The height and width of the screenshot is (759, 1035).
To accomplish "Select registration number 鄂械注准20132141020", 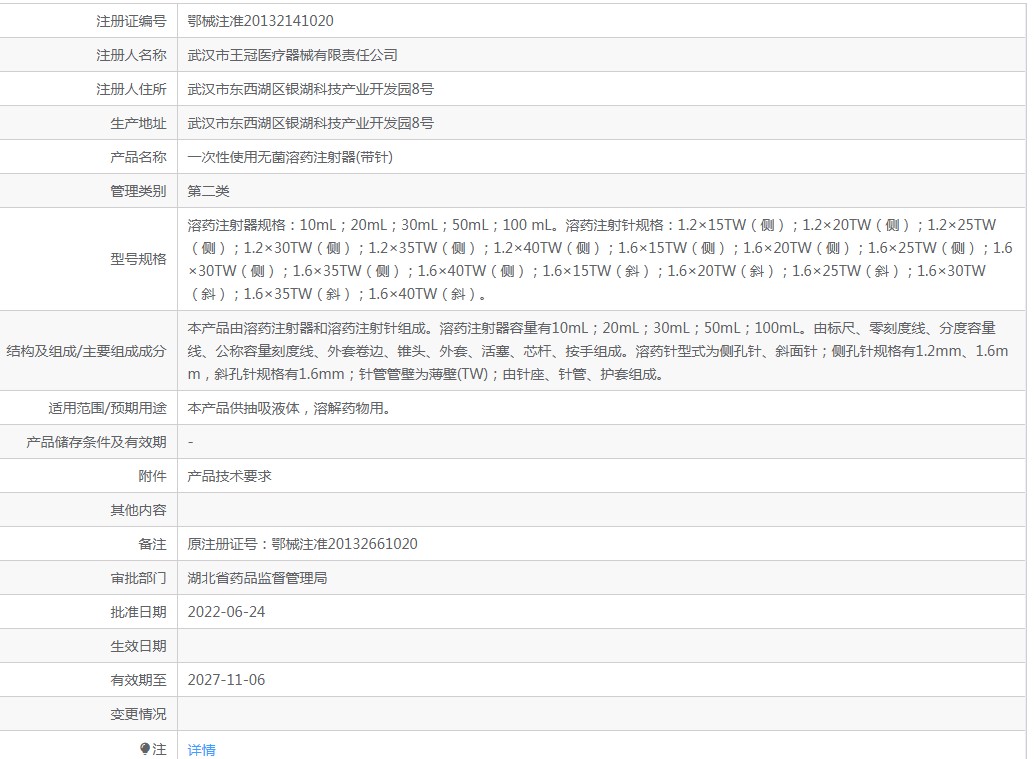I will 260,21.
